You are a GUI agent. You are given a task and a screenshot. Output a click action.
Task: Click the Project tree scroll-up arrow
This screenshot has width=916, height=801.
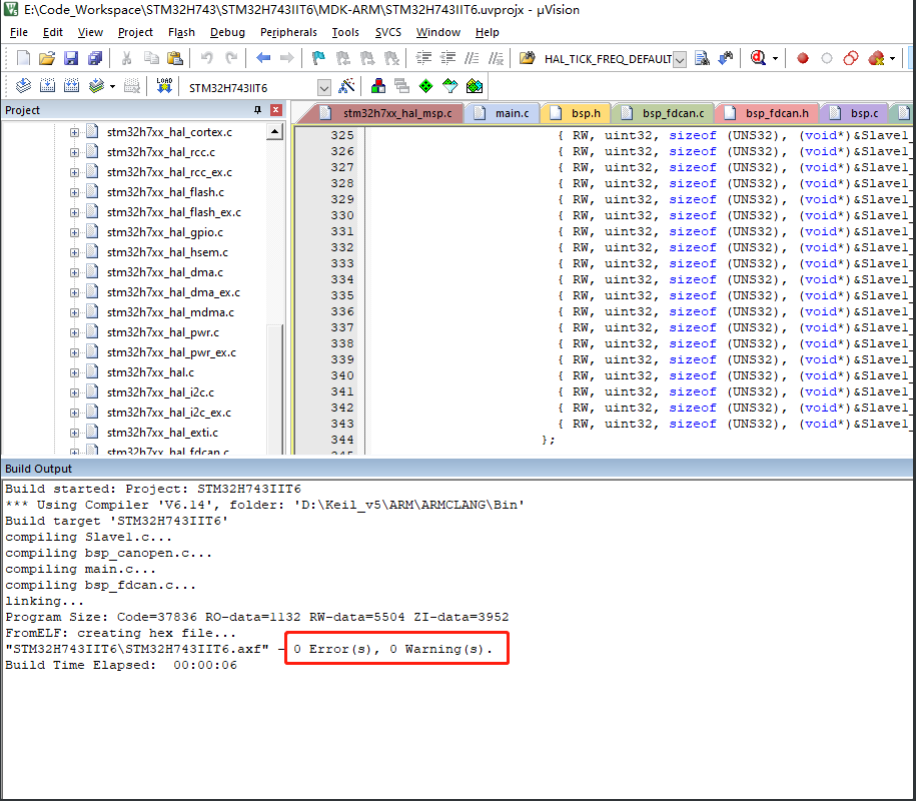pyautogui.click(x=275, y=131)
